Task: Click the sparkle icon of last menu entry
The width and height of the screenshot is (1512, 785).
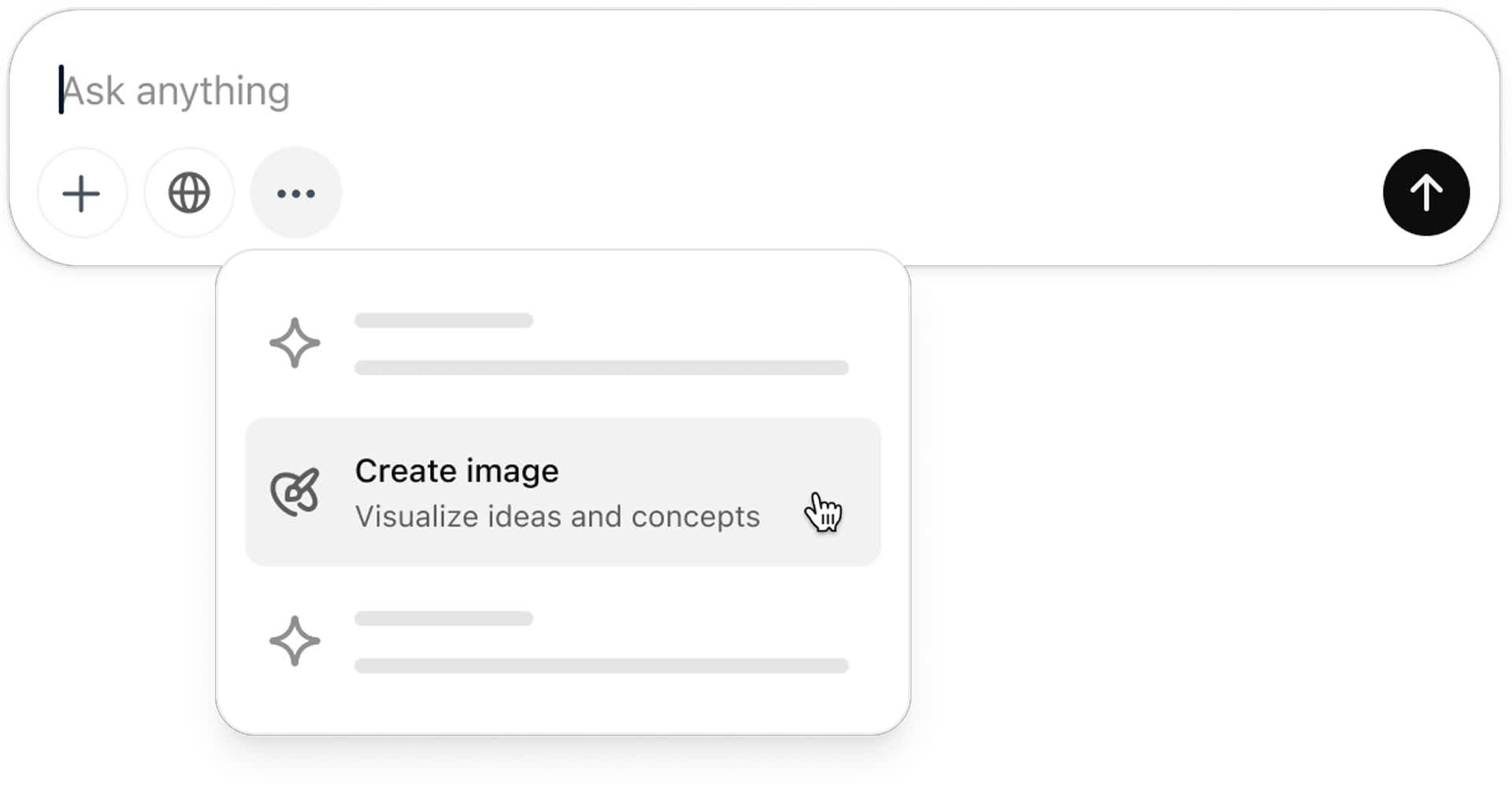Action: pyautogui.click(x=295, y=641)
